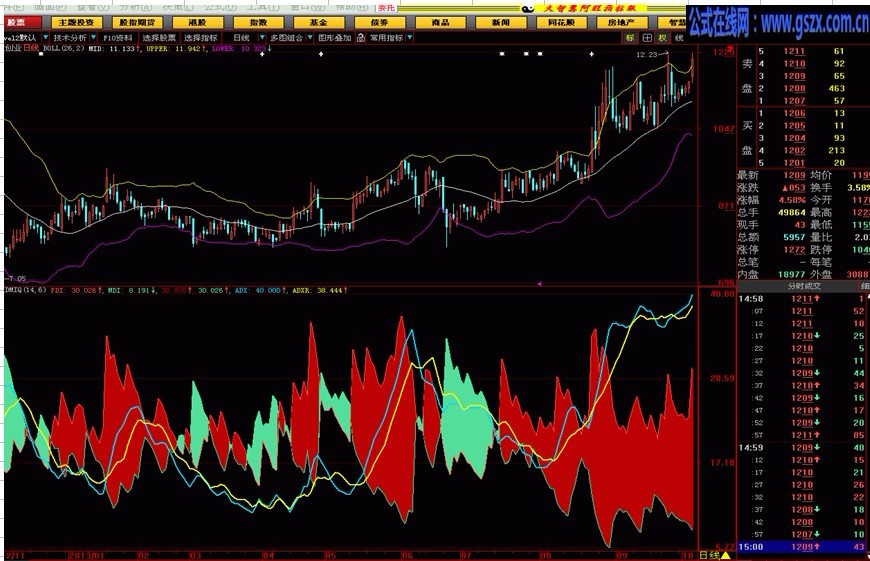Click the small purple arrow above the DMIQ panel

[x=539, y=284]
